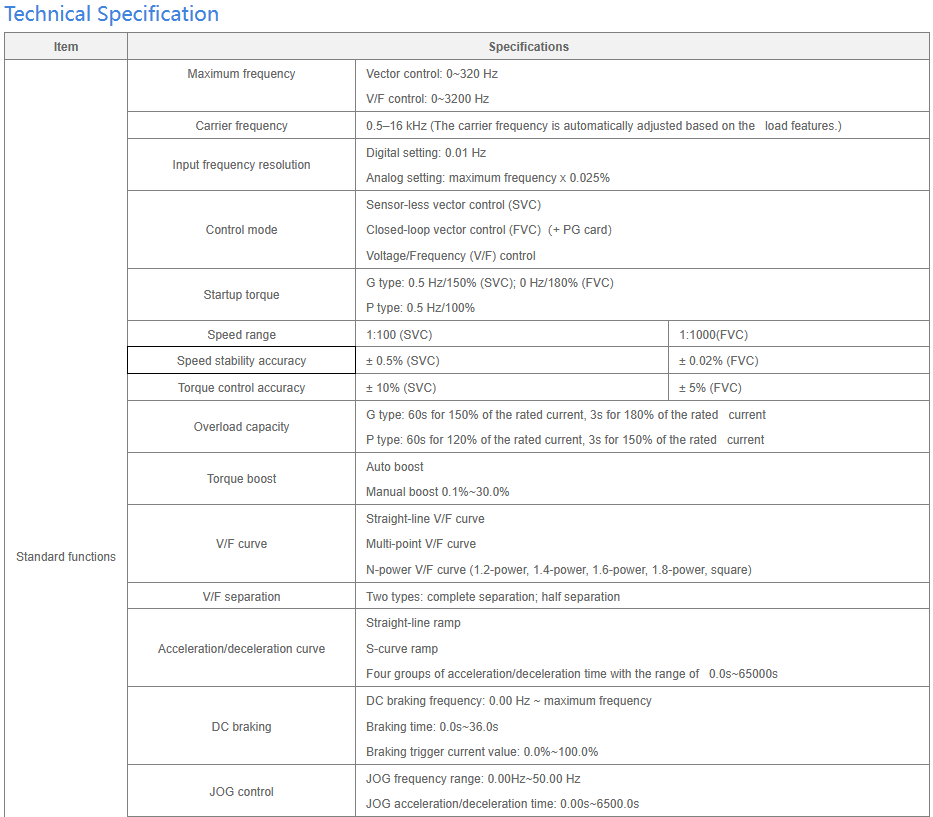
Task: Click the Carrier frequency cell
Action: point(241,126)
